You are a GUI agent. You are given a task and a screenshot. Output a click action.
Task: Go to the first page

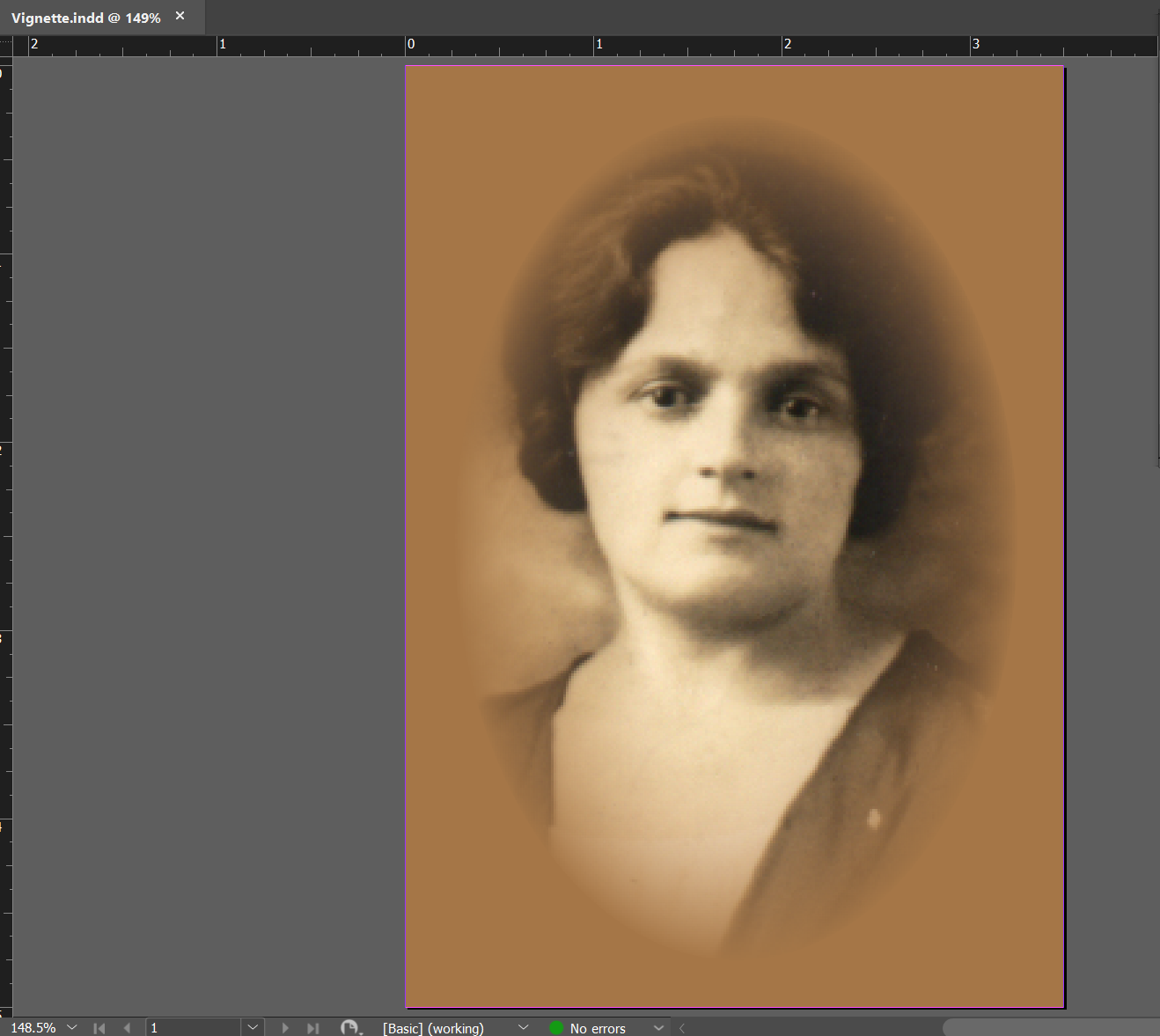pos(99,1028)
